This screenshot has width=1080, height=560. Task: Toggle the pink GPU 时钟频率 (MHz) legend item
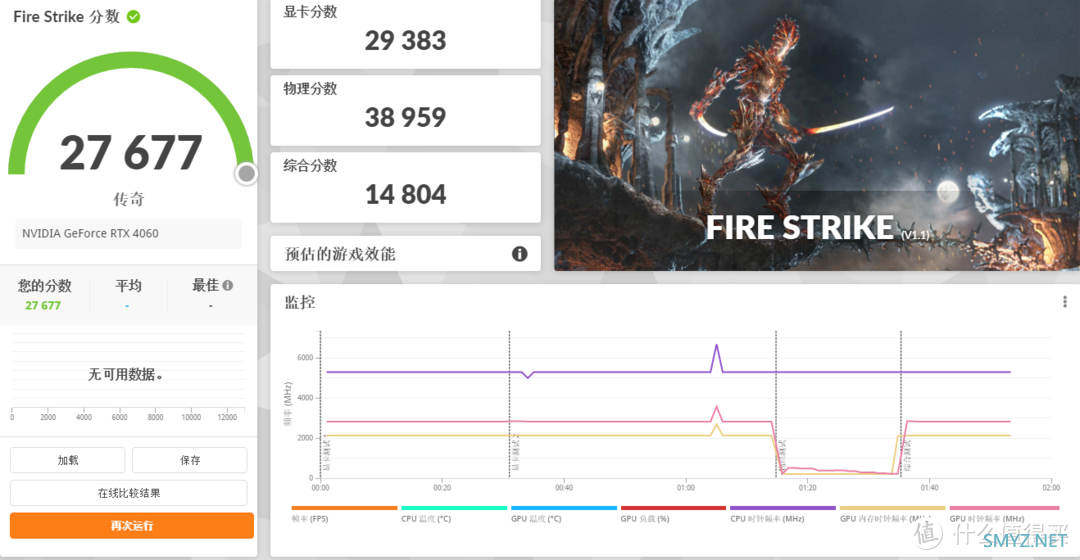point(1004,515)
